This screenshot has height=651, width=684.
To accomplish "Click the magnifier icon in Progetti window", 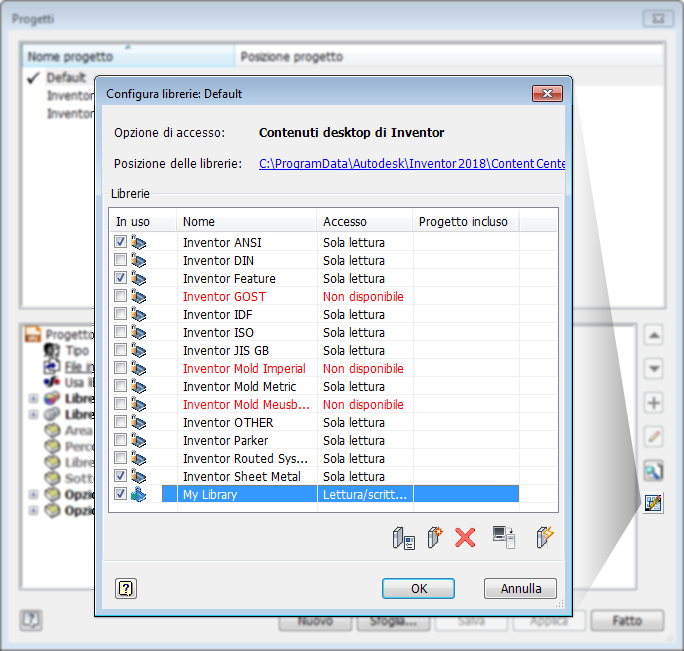I will [653, 471].
